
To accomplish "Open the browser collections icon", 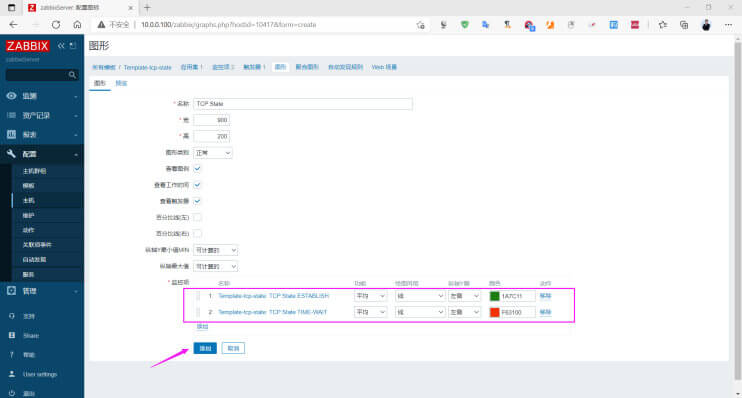I will [x=684, y=25].
